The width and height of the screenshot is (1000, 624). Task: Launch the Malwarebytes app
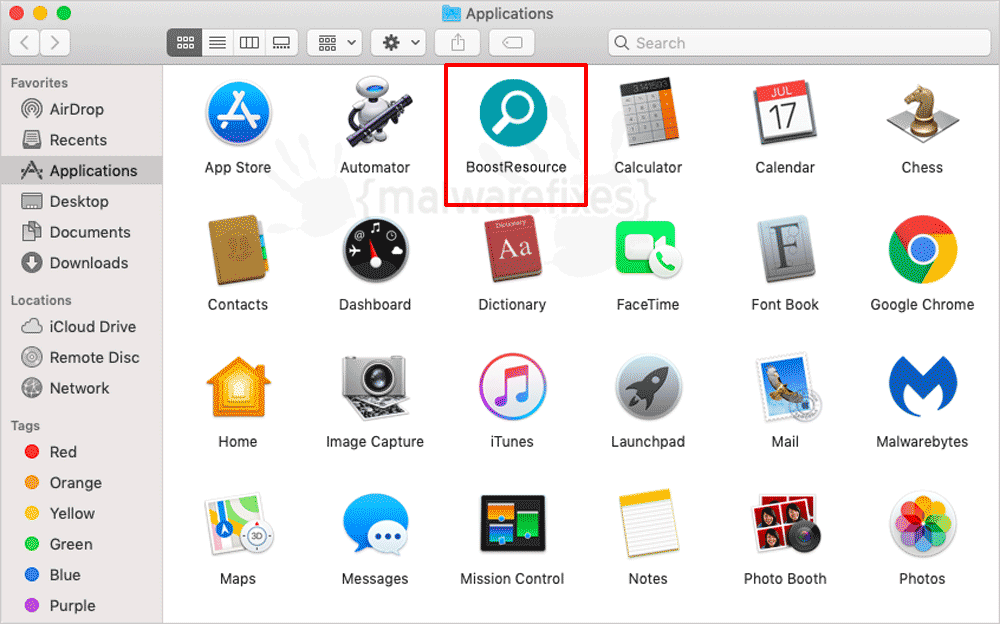(922, 387)
